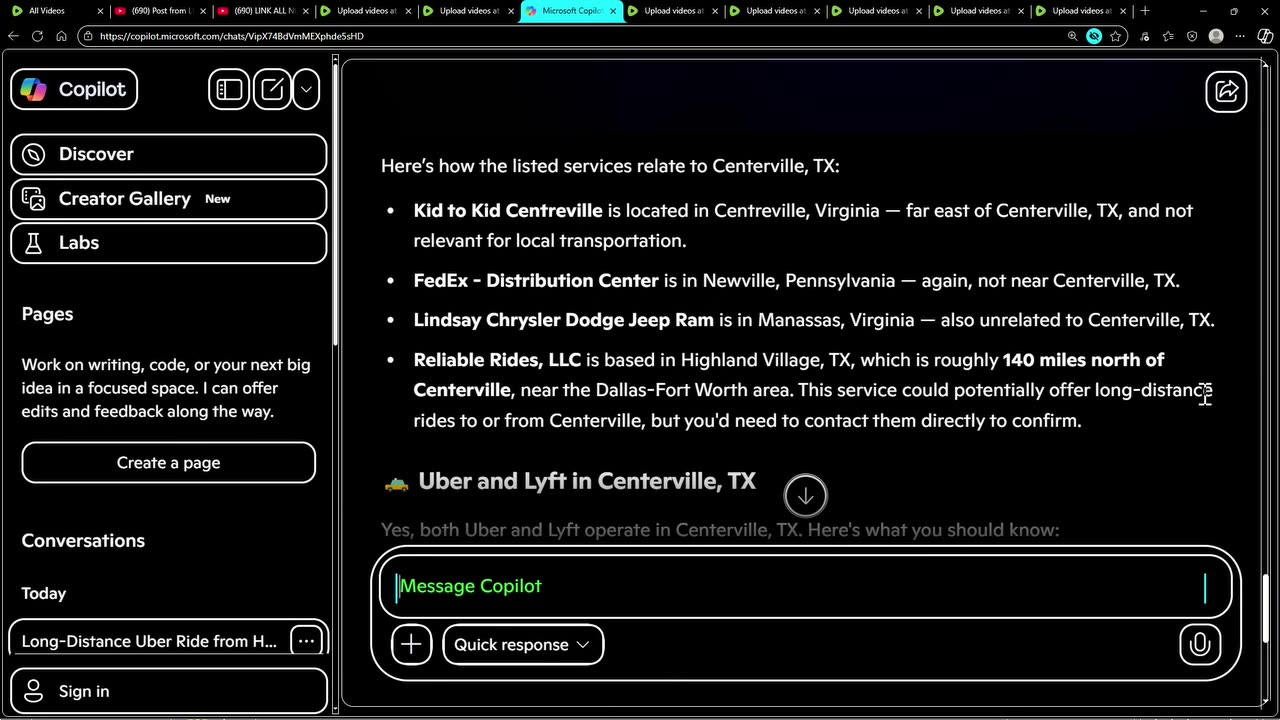Open the favorites list icon

coord(1168,36)
